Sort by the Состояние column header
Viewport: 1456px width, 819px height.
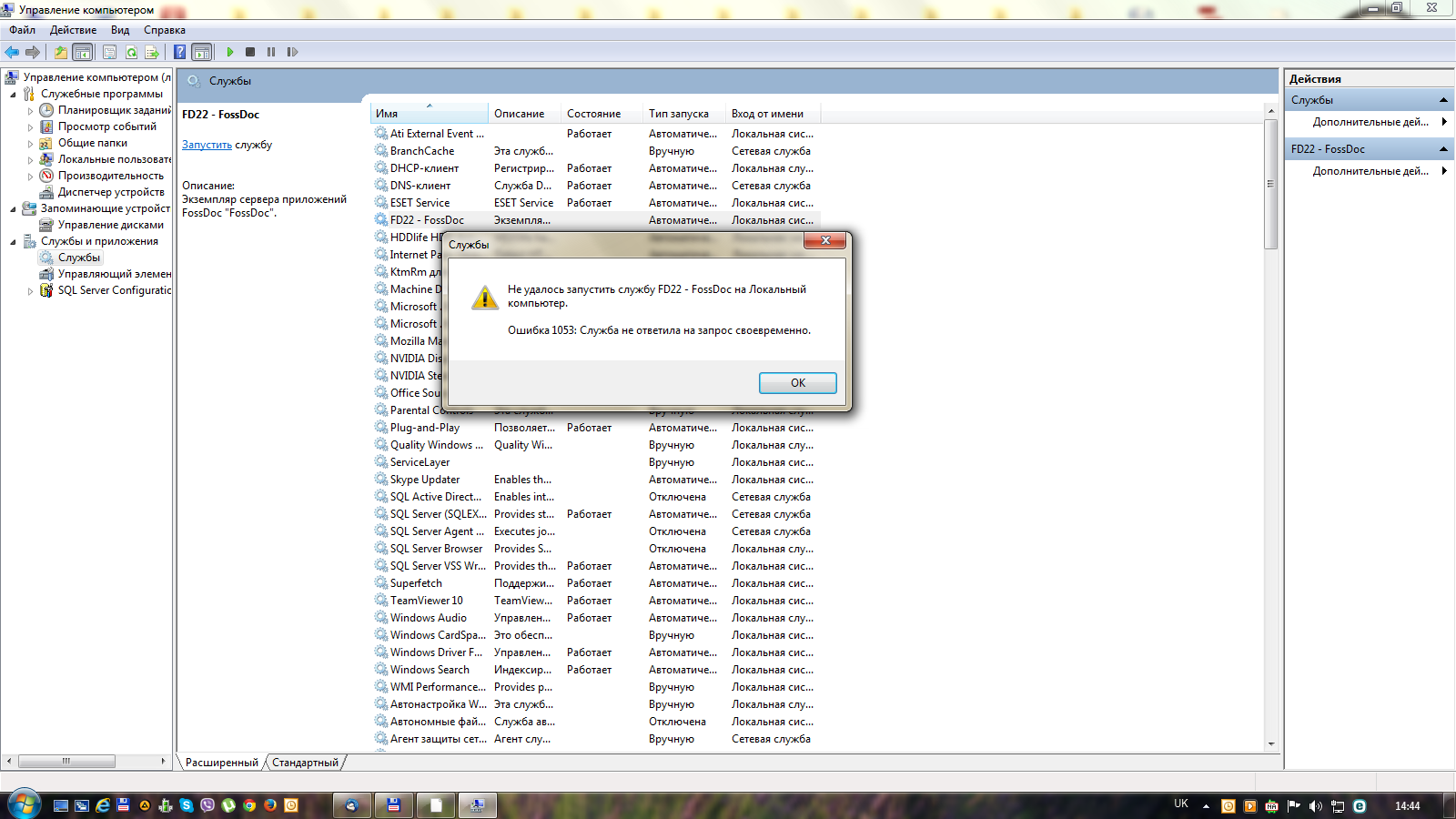tap(602, 114)
